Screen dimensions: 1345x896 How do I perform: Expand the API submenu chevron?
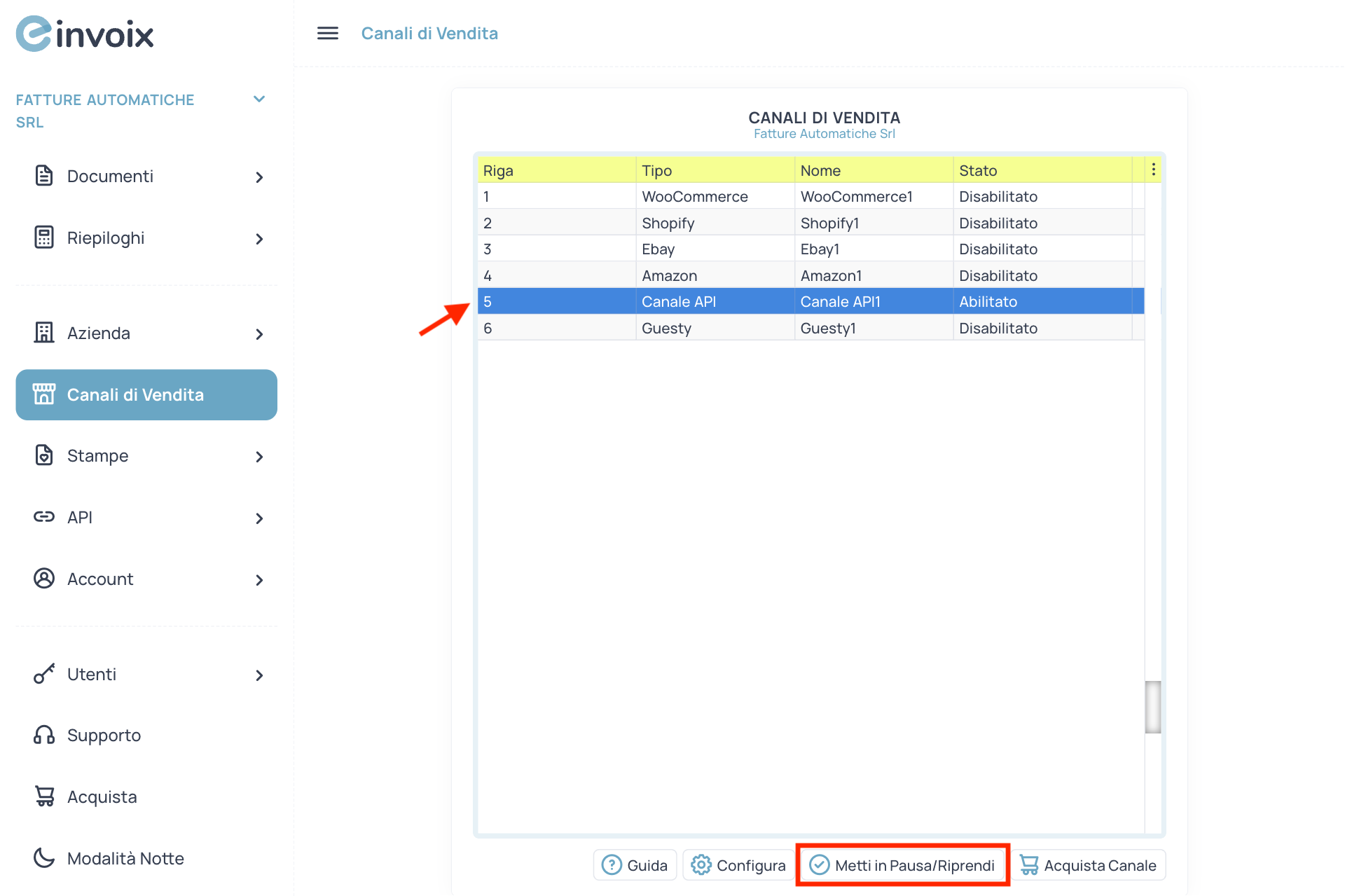(x=259, y=518)
